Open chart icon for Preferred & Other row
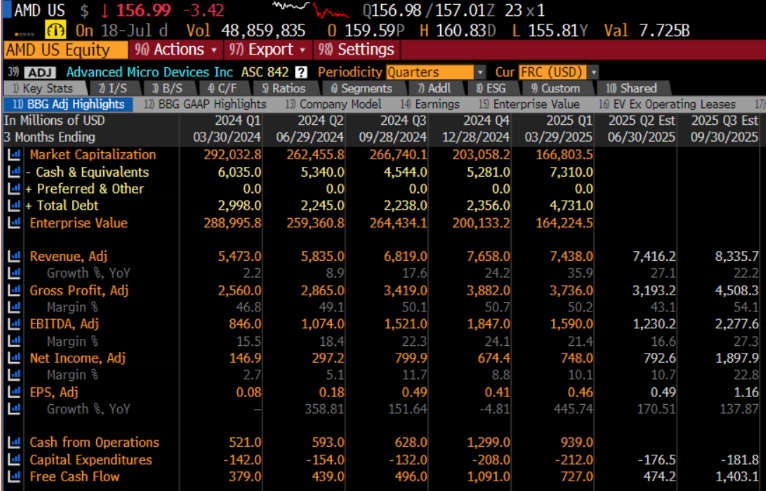 pos(14,189)
